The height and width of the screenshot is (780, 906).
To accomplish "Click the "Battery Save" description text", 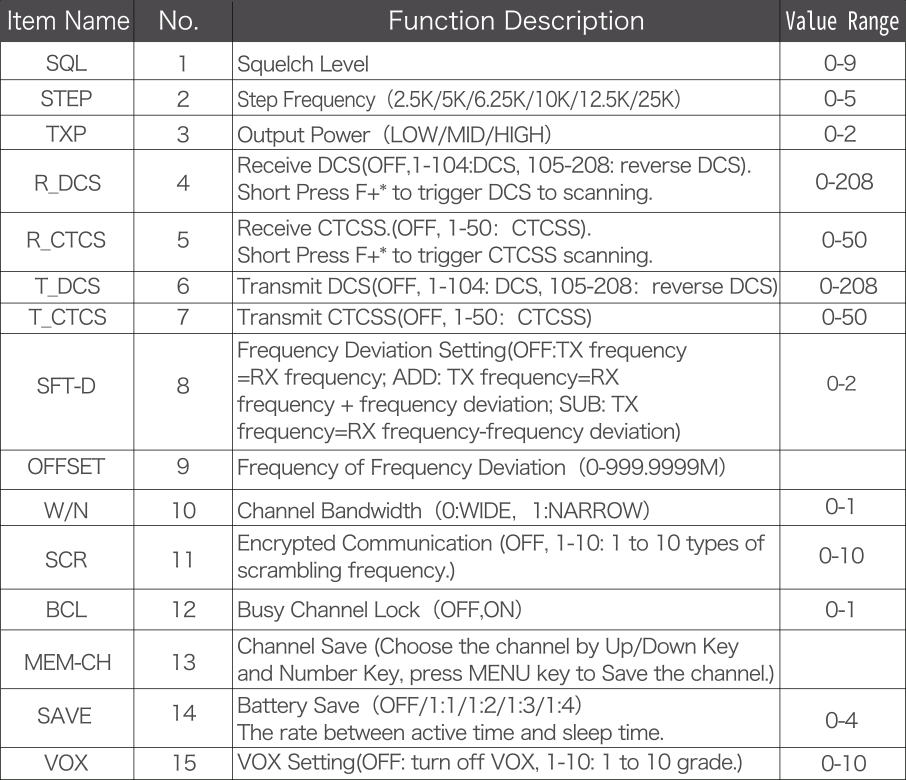I will pos(450,719).
